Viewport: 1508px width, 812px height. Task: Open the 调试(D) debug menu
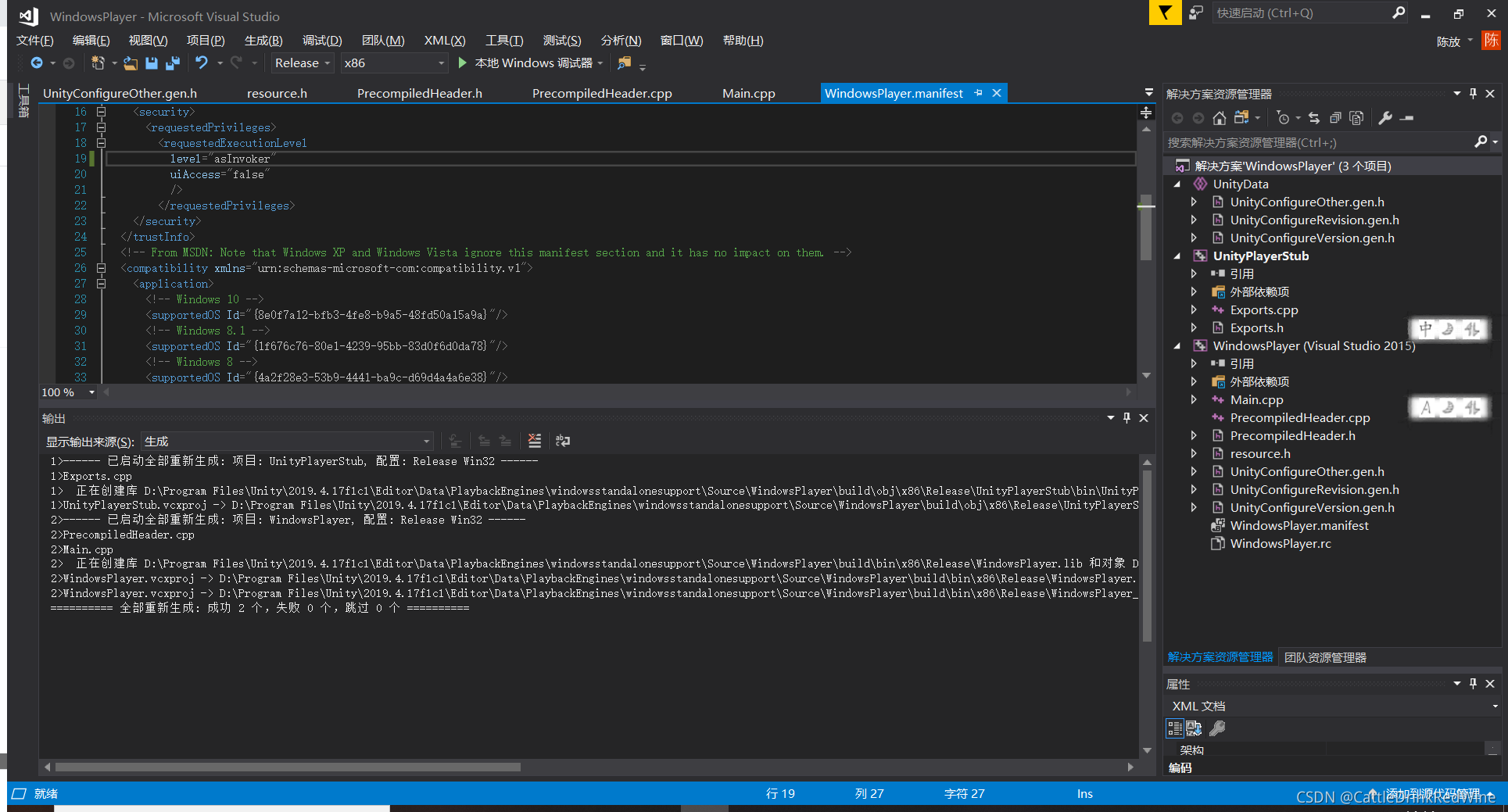322,41
